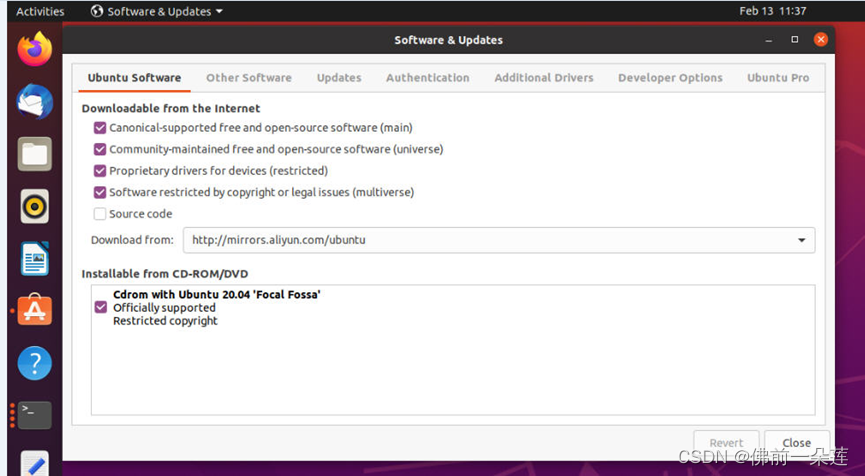Image resolution: width=865 pixels, height=476 pixels.
Task: Uncheck Cdrom with Ubuntu 20.04 Focal Fossa
Action: tap(100, 307)
